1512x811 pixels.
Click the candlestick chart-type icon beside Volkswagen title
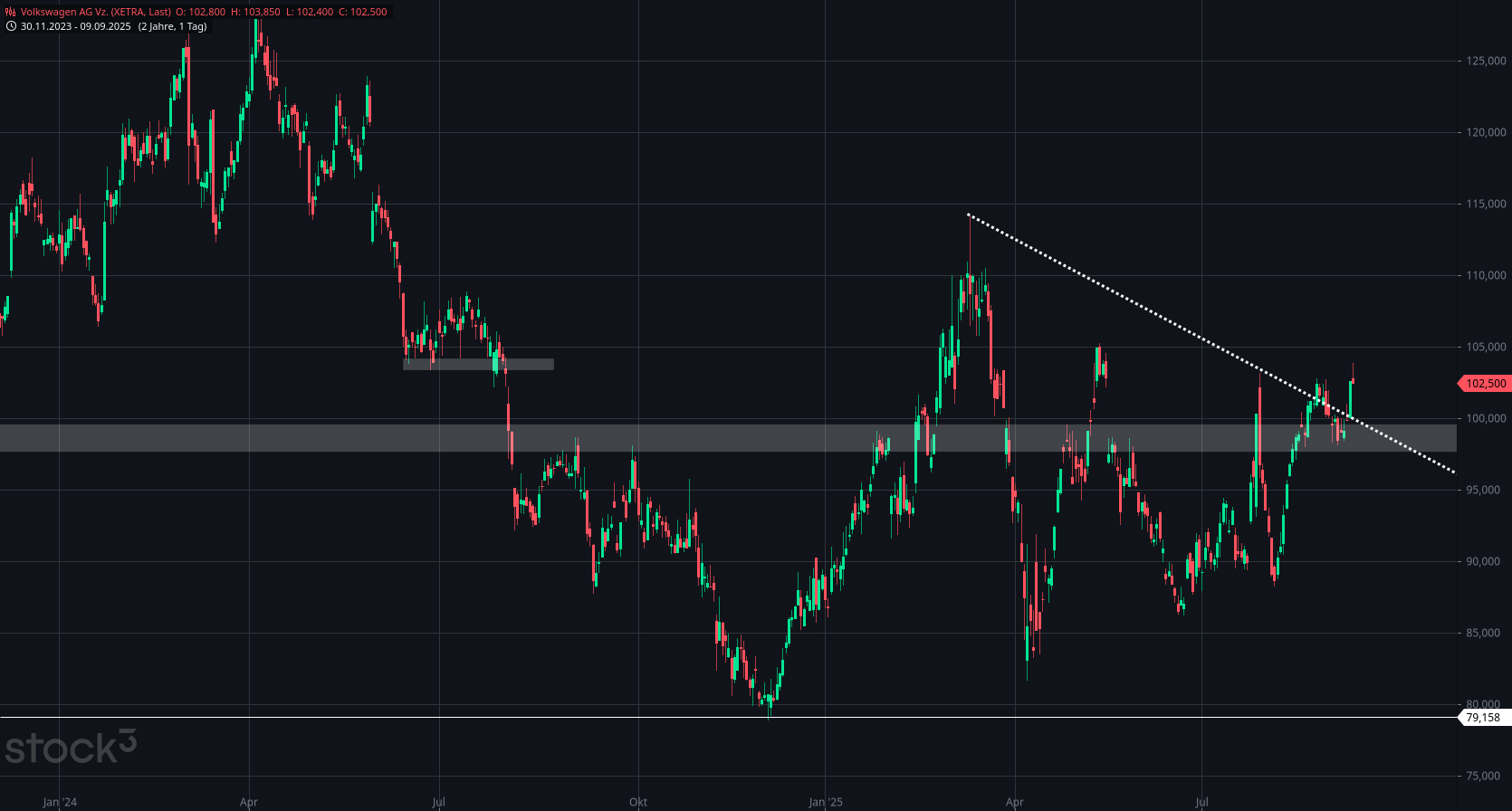11,12
